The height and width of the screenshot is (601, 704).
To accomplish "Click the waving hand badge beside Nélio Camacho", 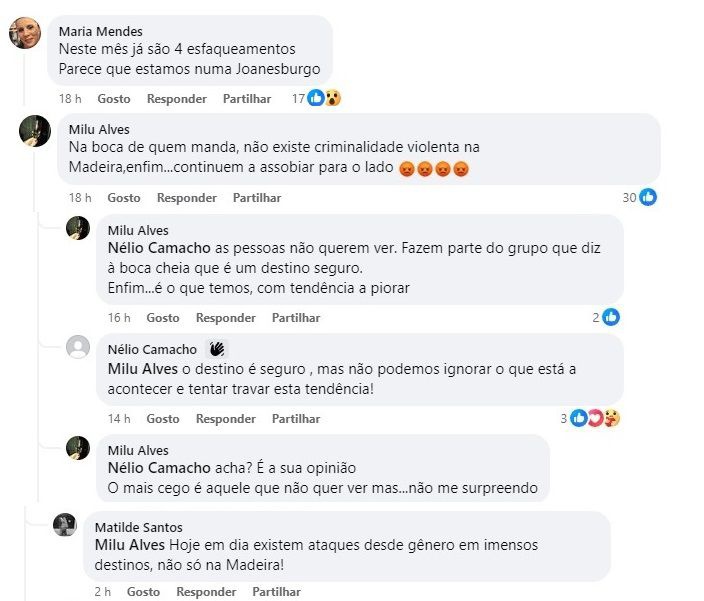I will click(x=217, y=349).
